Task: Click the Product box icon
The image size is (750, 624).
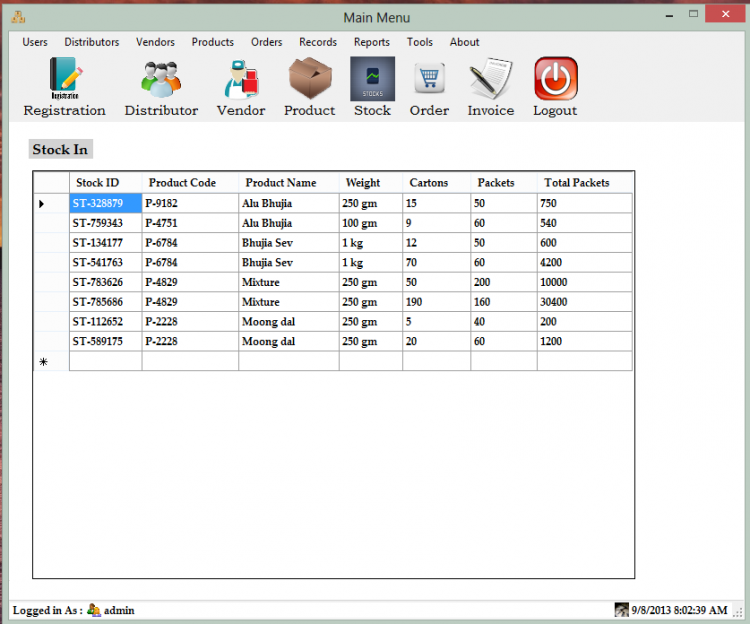Action: [310, 79]
